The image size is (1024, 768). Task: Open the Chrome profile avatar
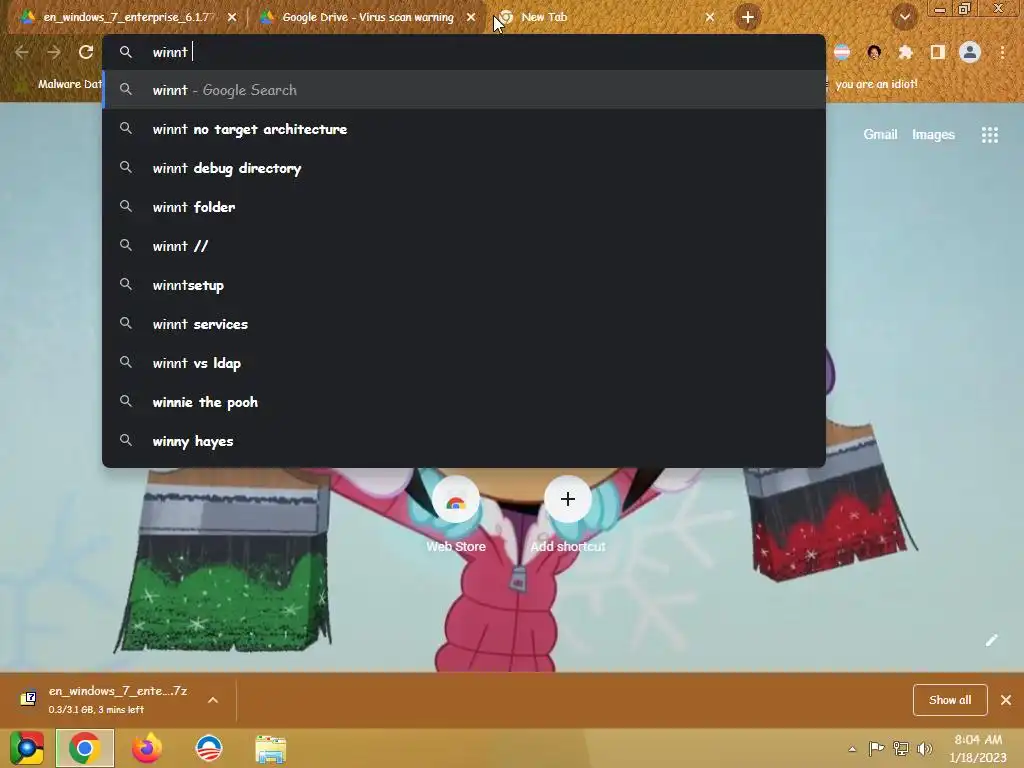[970, 52]
